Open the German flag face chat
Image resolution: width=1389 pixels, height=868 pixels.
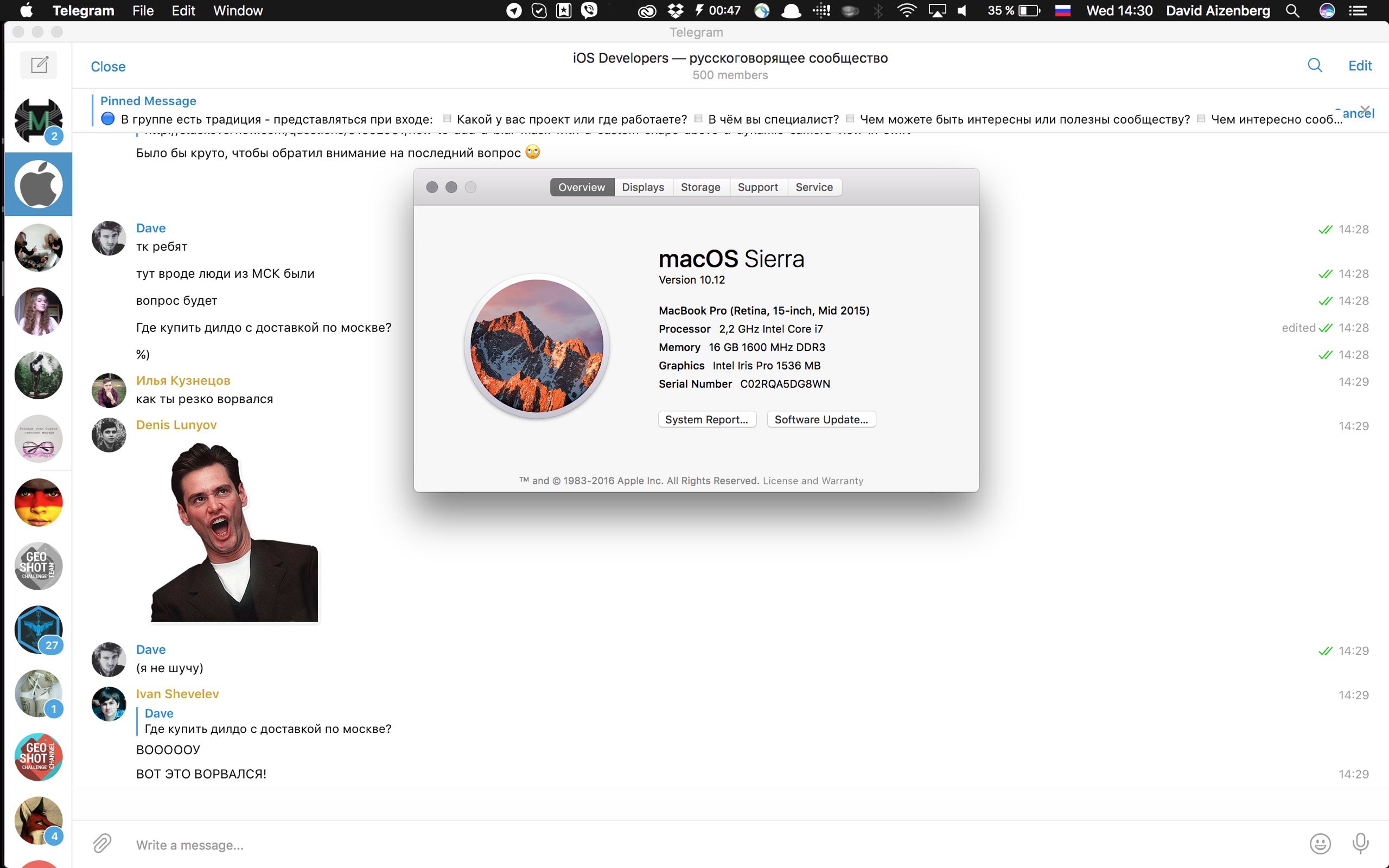[39, 502]
